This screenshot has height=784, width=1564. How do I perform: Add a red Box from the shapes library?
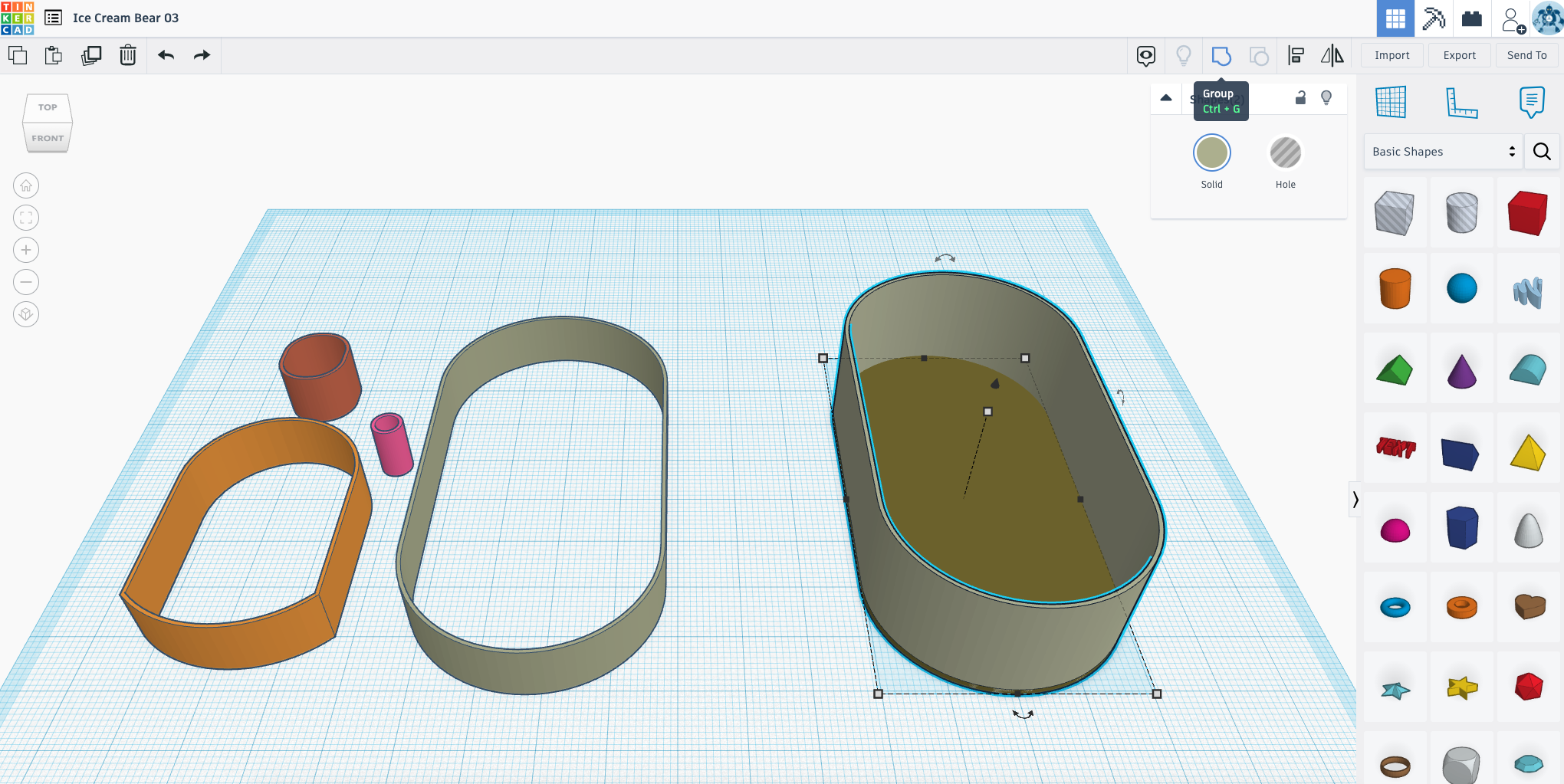[1528, 212]
